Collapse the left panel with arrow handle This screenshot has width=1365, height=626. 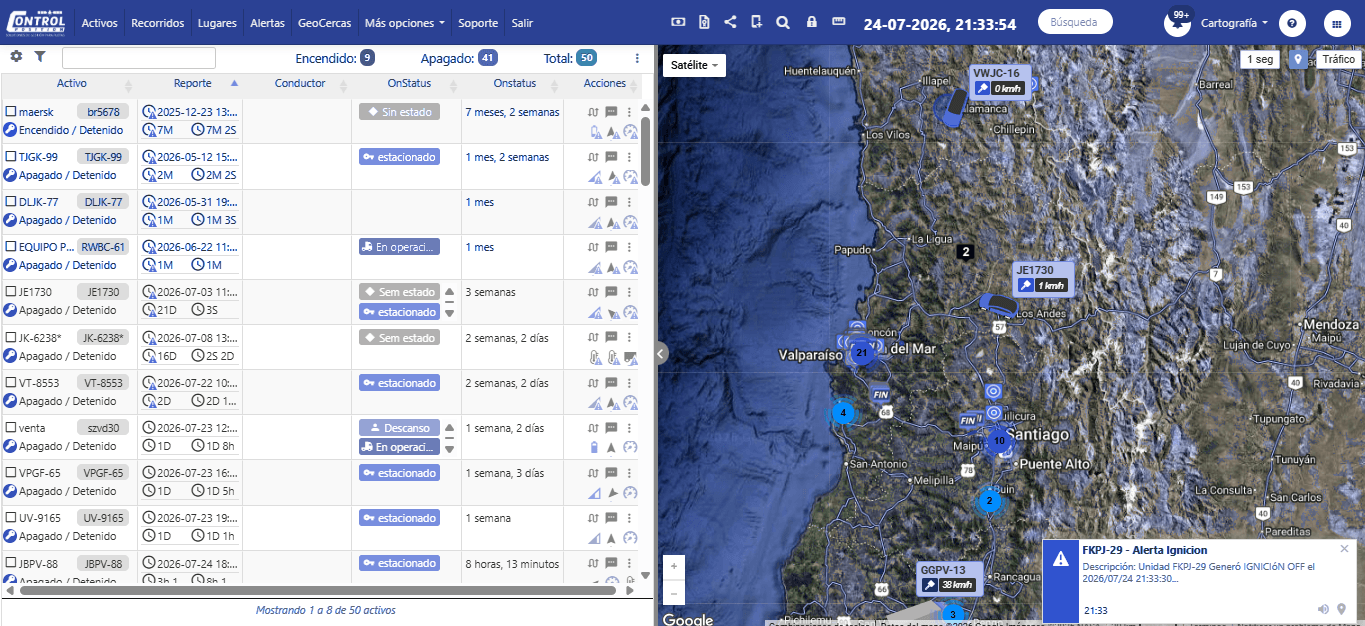pyautogui.click(x=660, y=352)
